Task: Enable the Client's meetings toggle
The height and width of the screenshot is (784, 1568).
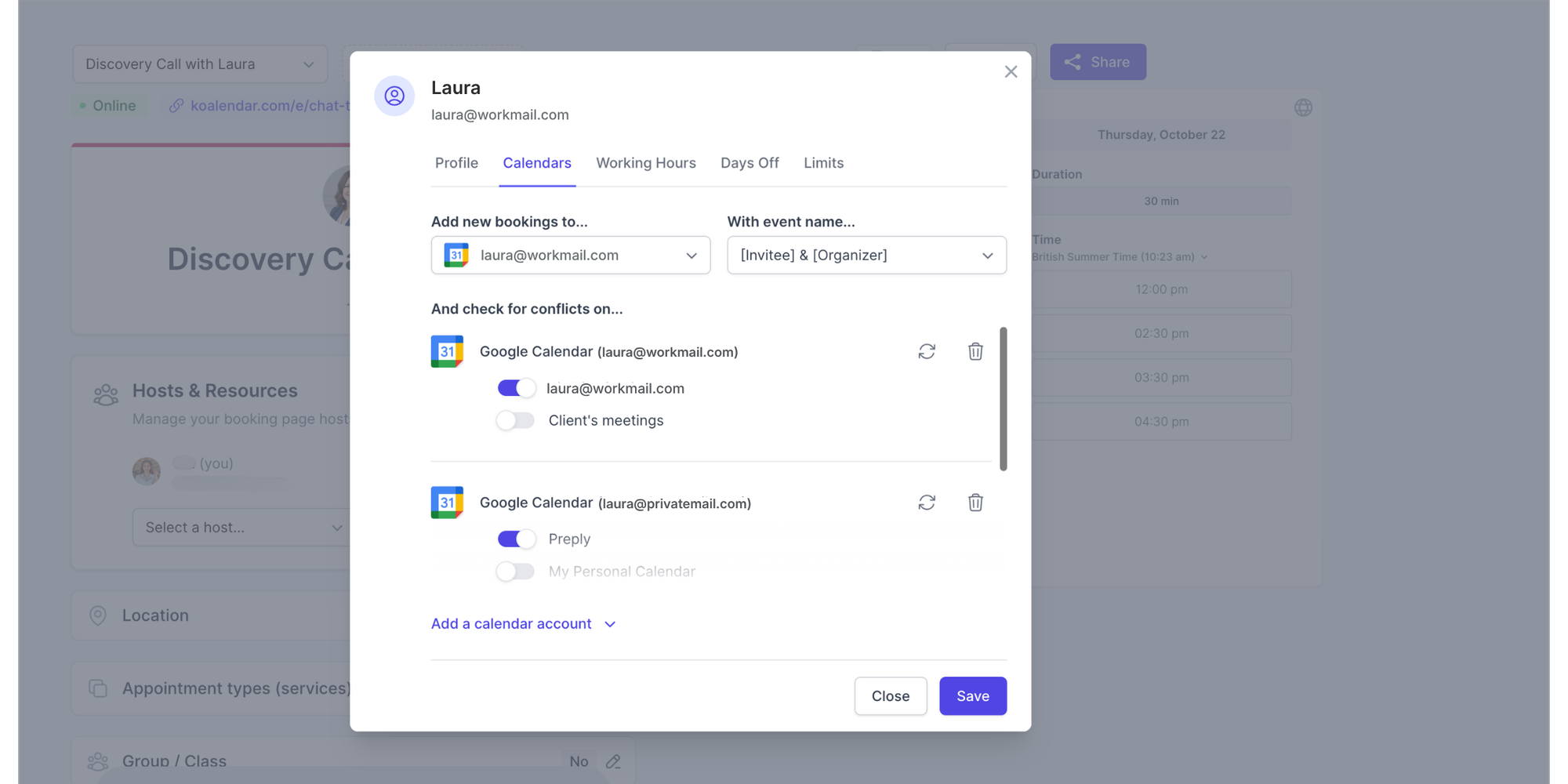Action: pyautogui.click(x=515, y=420)
